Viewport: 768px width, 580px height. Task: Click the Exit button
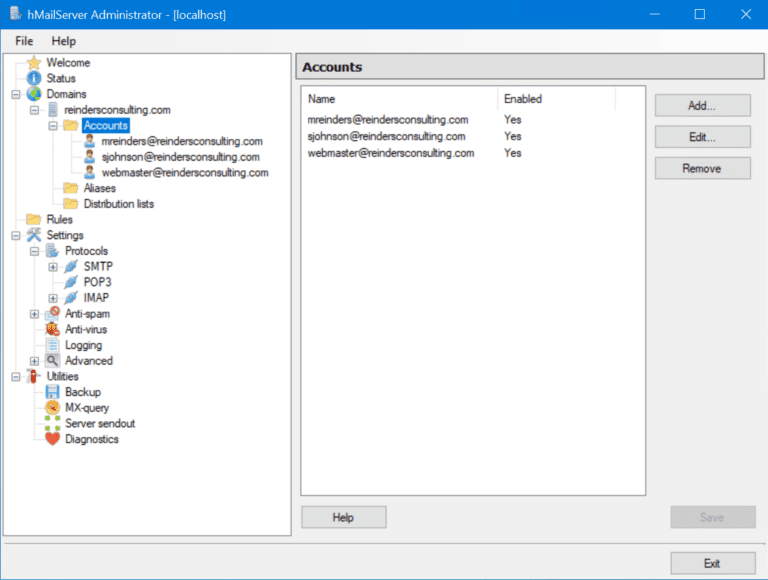[713, 563]
